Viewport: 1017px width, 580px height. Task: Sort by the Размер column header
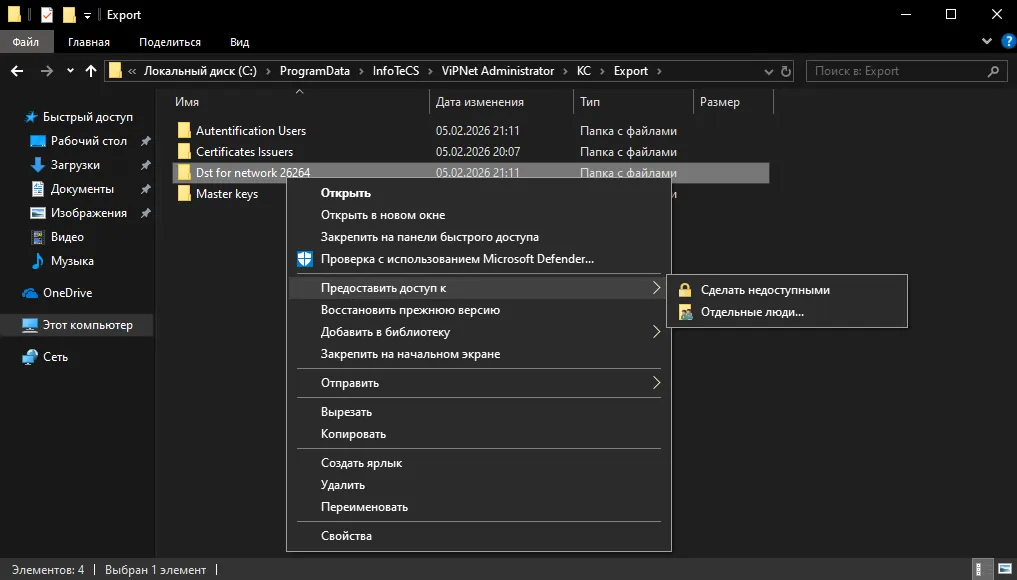coord(719,102)
